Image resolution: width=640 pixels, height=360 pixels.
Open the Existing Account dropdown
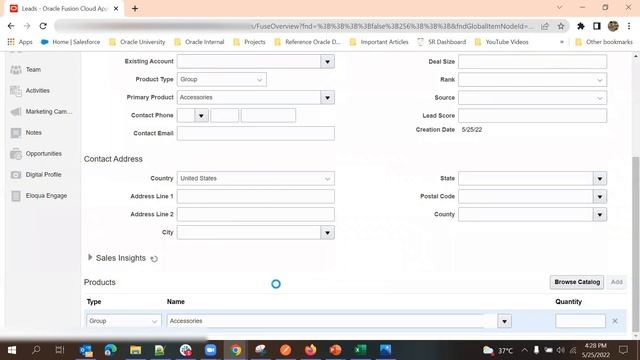tap(327, 62)
